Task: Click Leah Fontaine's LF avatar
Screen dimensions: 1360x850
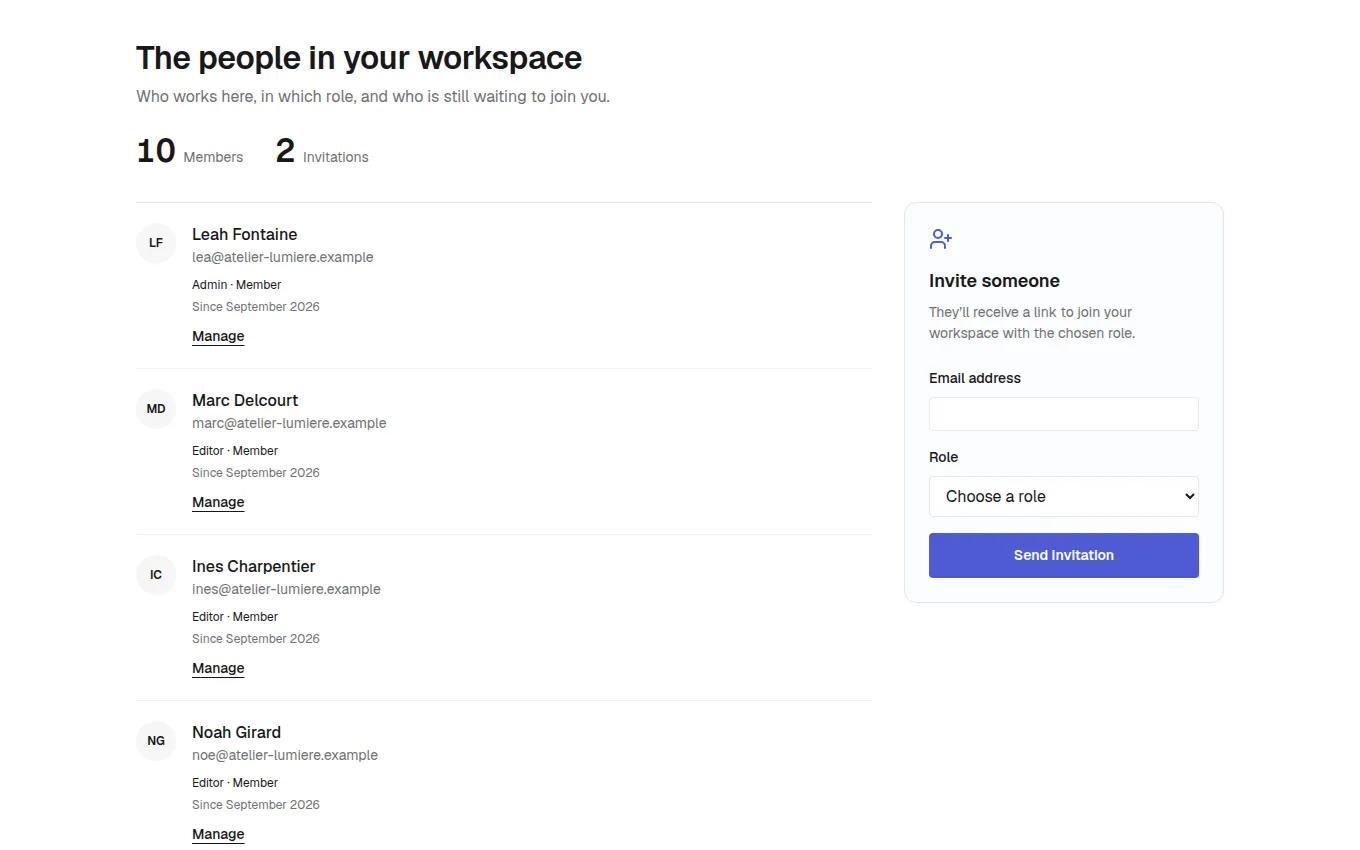Action: (x=156, y=243)
